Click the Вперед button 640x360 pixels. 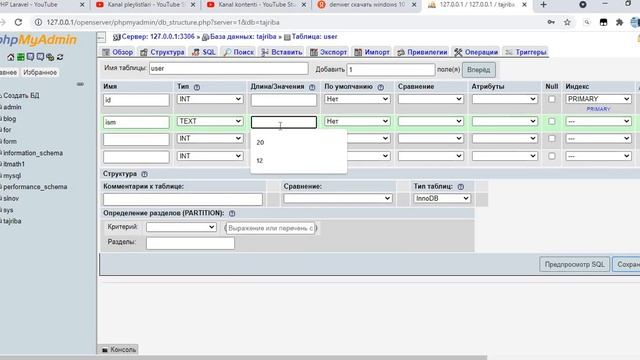point(478,70)
